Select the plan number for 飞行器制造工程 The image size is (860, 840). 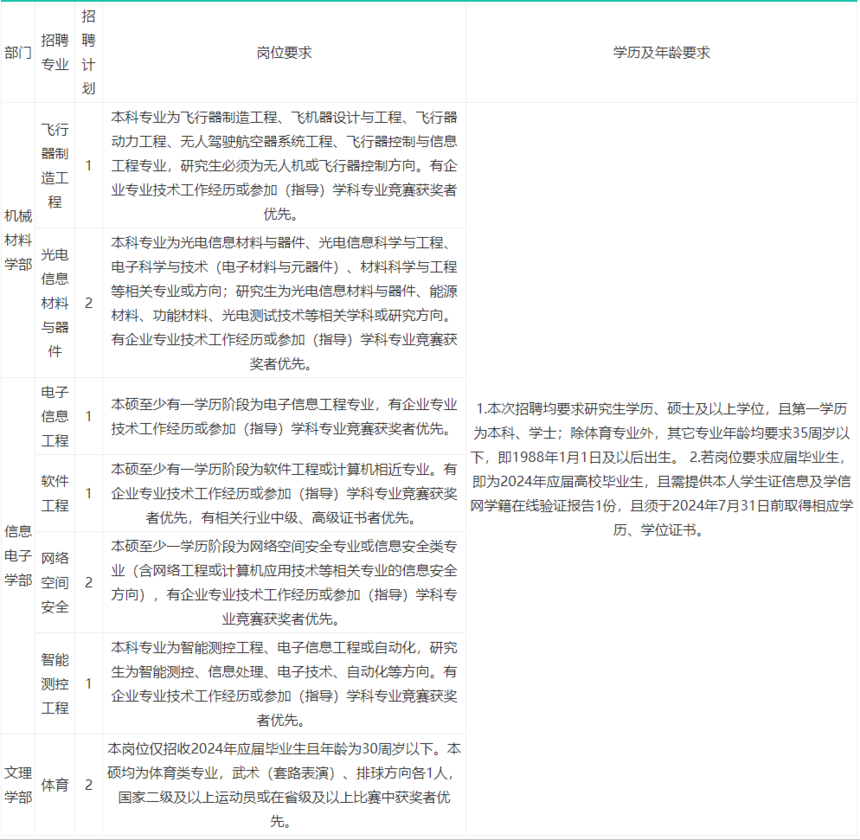point(88,166)
